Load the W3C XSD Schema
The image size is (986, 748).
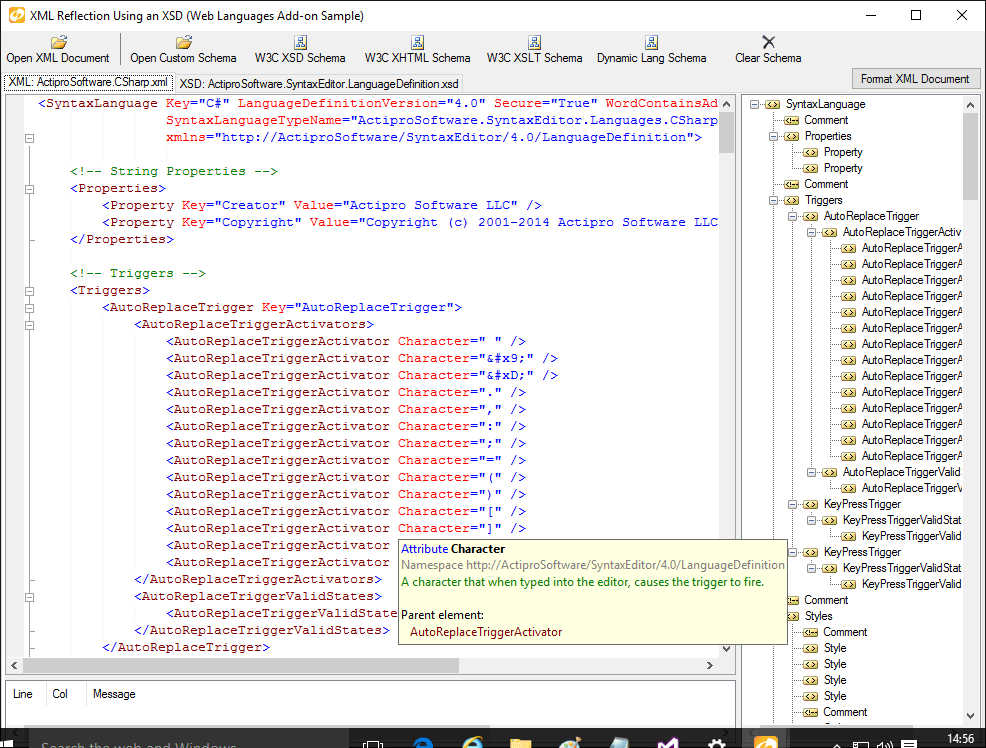tap(300, 50)
